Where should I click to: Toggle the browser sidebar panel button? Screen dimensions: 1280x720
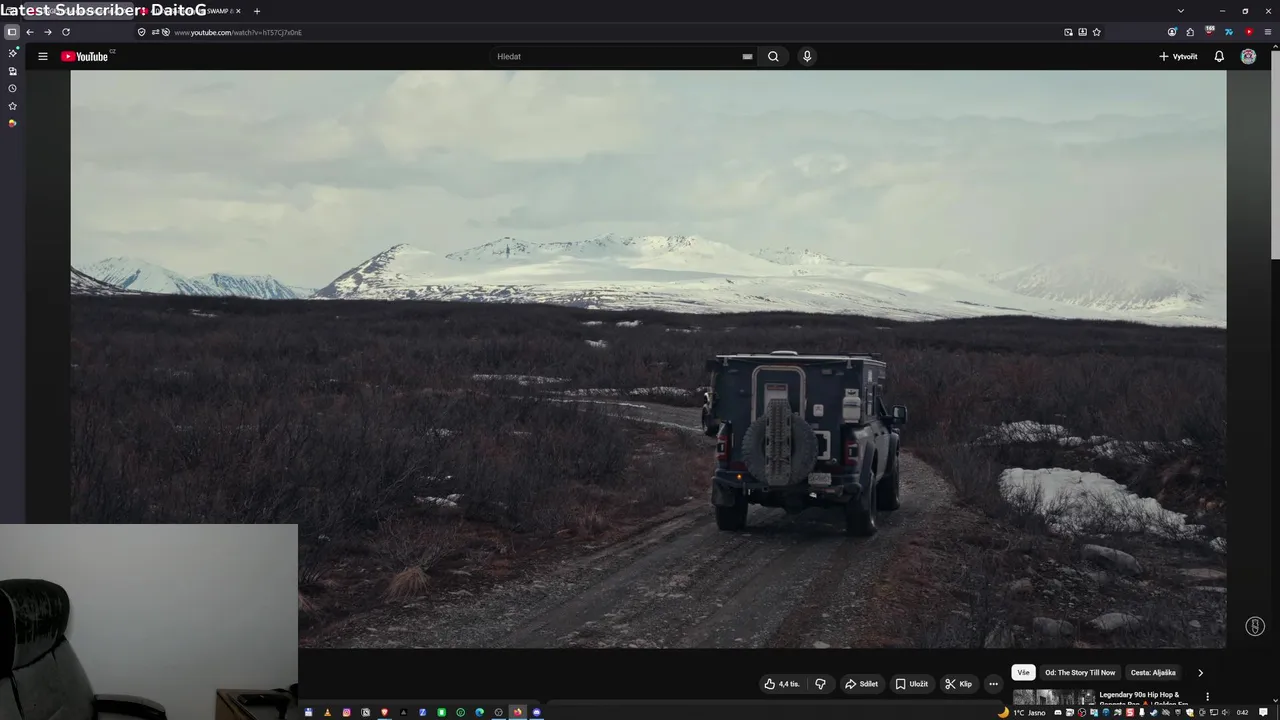12,32
